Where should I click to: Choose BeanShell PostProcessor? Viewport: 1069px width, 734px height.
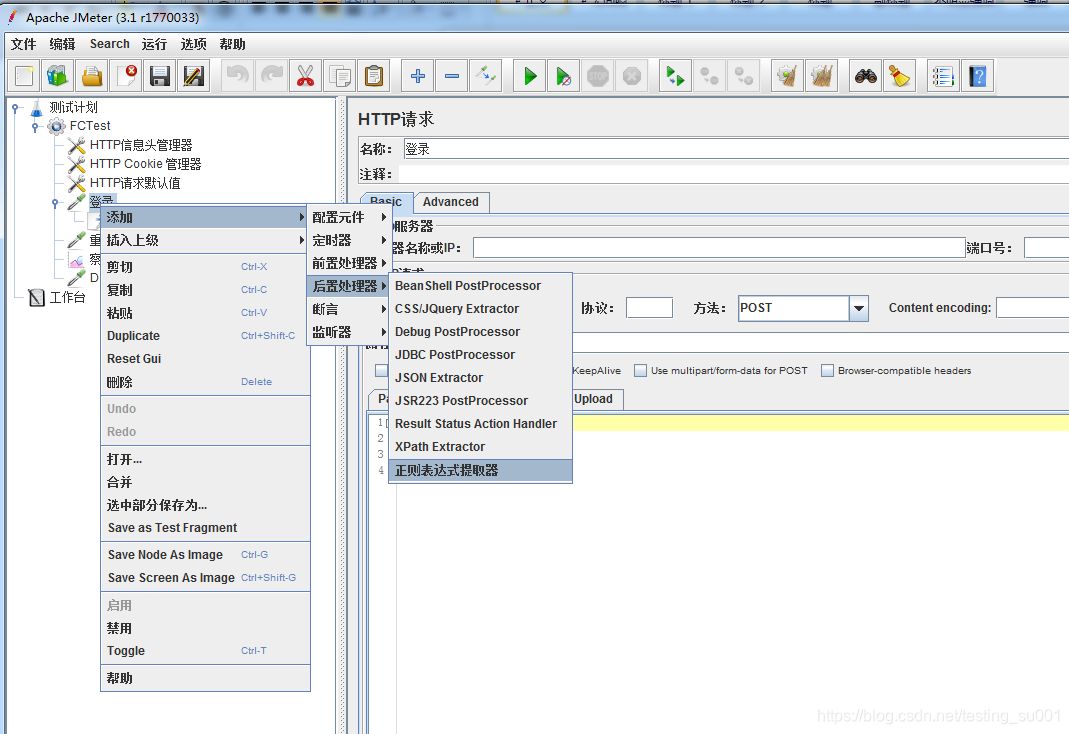pyautogui.click(x=480, y=286)
